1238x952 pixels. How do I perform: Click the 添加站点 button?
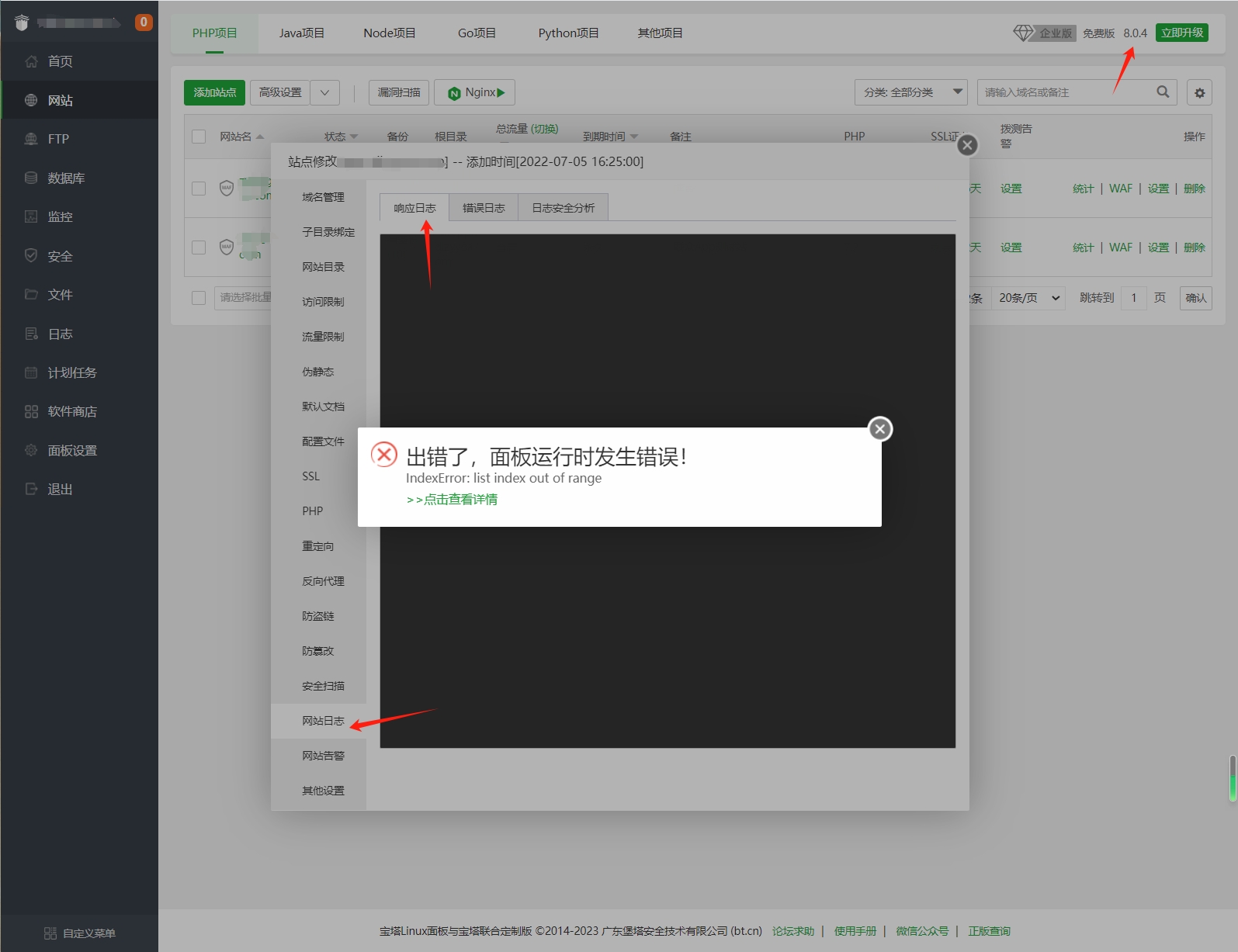pos(215,92)
